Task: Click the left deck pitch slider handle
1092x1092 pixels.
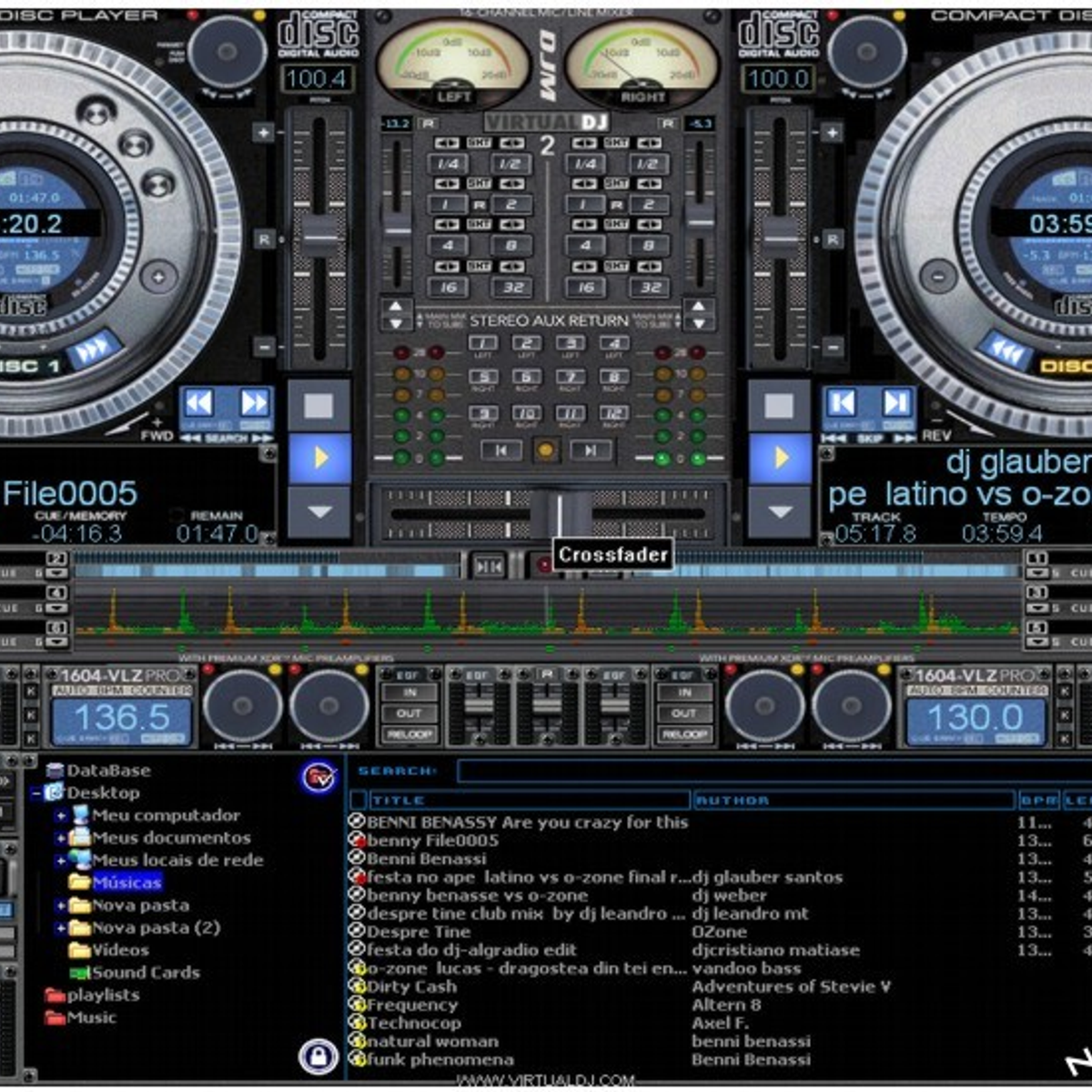Action: tap(319, 238)
